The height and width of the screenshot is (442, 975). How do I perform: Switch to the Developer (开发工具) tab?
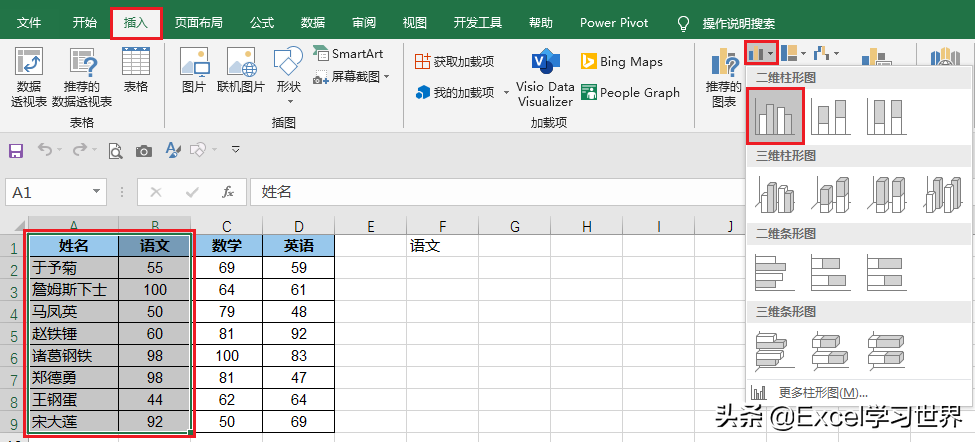[x=478, y=23]
